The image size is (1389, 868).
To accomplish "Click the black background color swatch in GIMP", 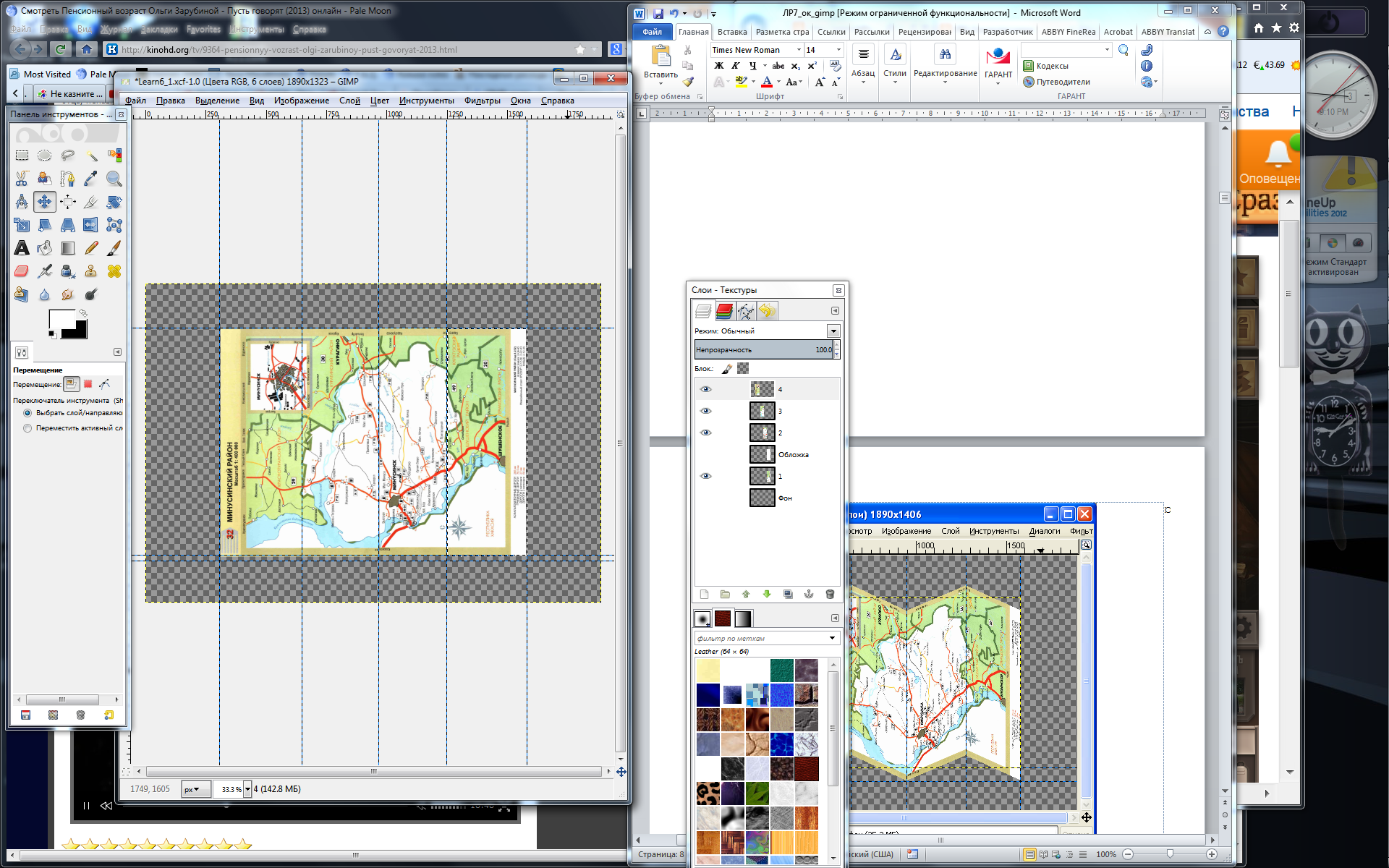I will [x=77, y=331].
